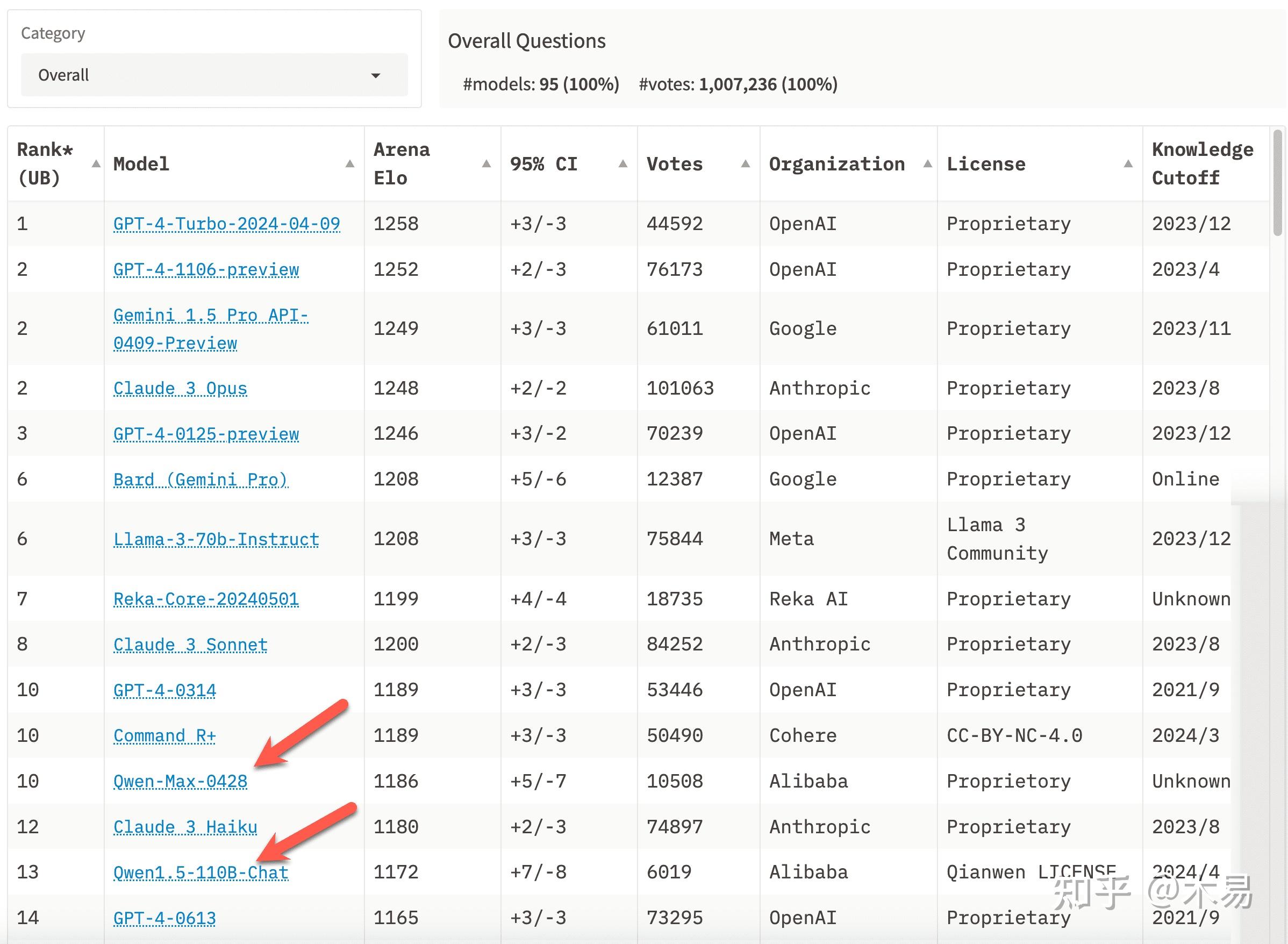This screenshot has width=1288, height=944.
Task: Sort table by Arena Elo arrow
Action: click(x=486, y=164)
